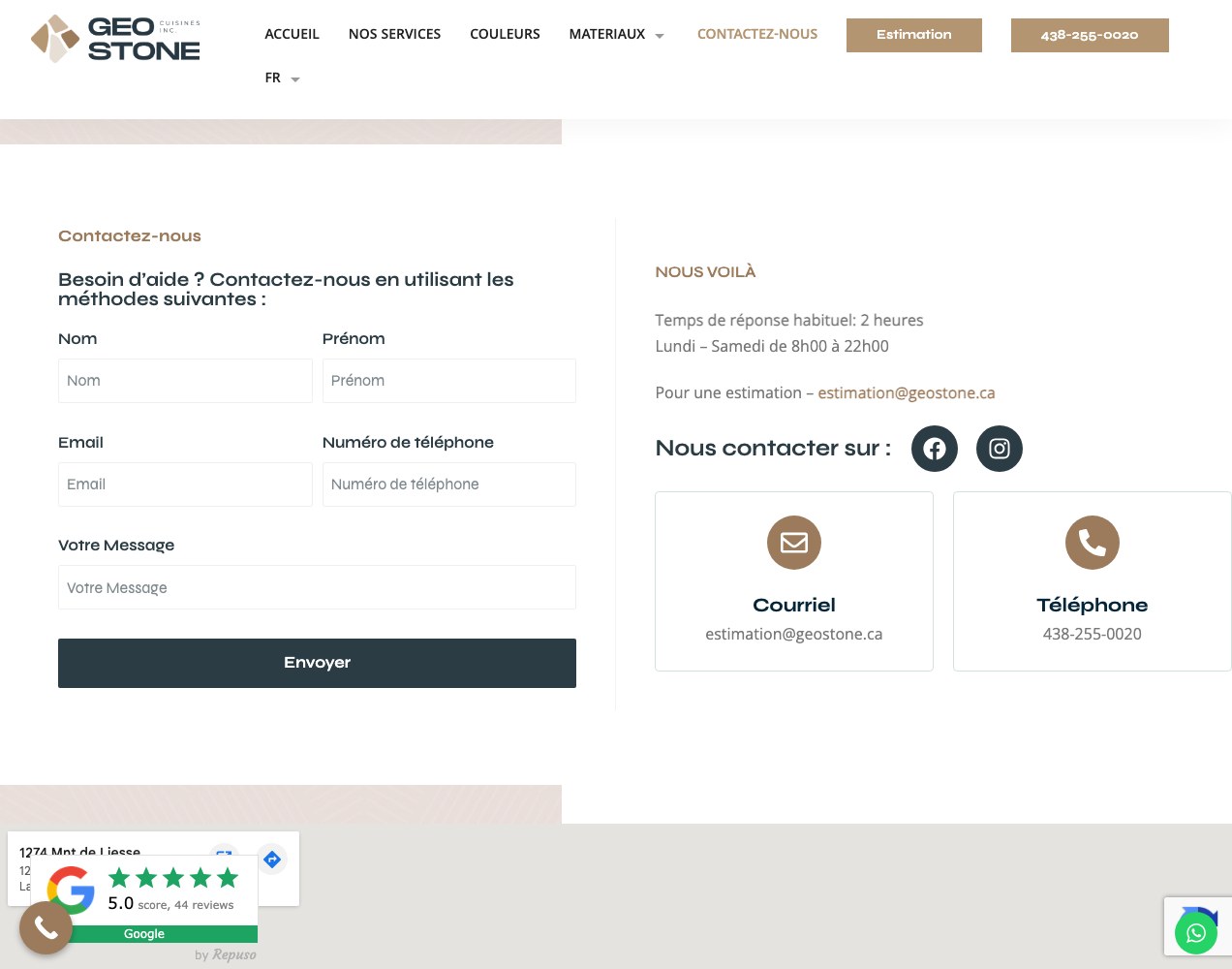Open the FR language dropdown
The width and height of the screenshot is (1232, 969).
click(x=282, y=78)
